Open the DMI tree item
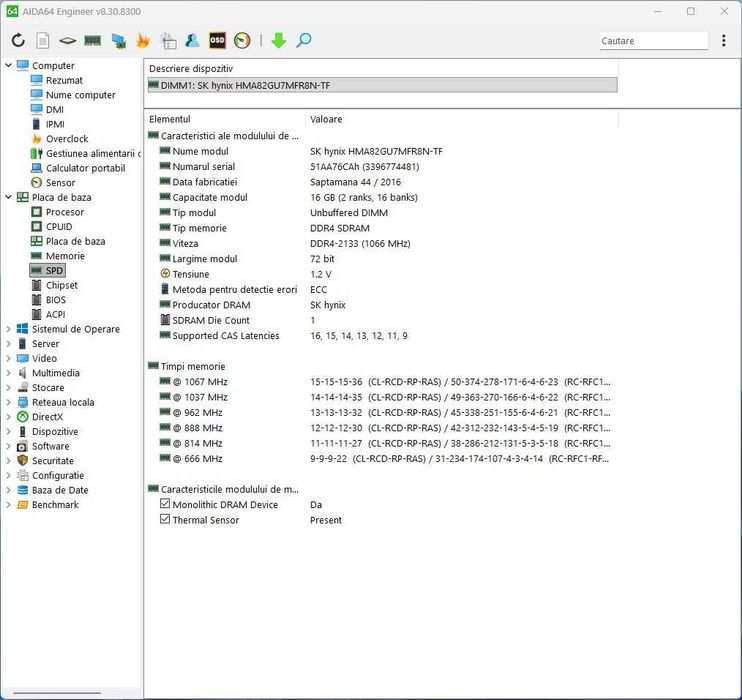This screenshot has height=700, width=742. coord(54,109)
